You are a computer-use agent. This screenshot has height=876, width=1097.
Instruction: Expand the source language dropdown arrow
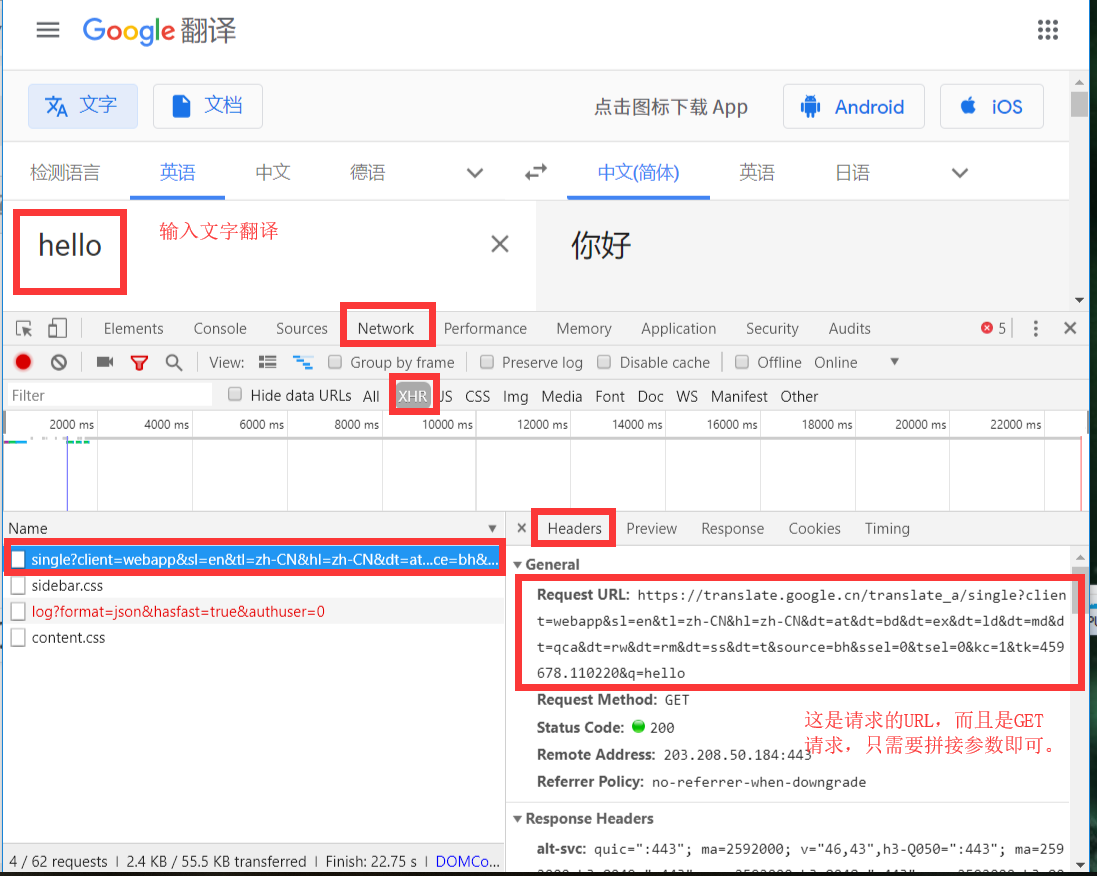click(474, 172)
